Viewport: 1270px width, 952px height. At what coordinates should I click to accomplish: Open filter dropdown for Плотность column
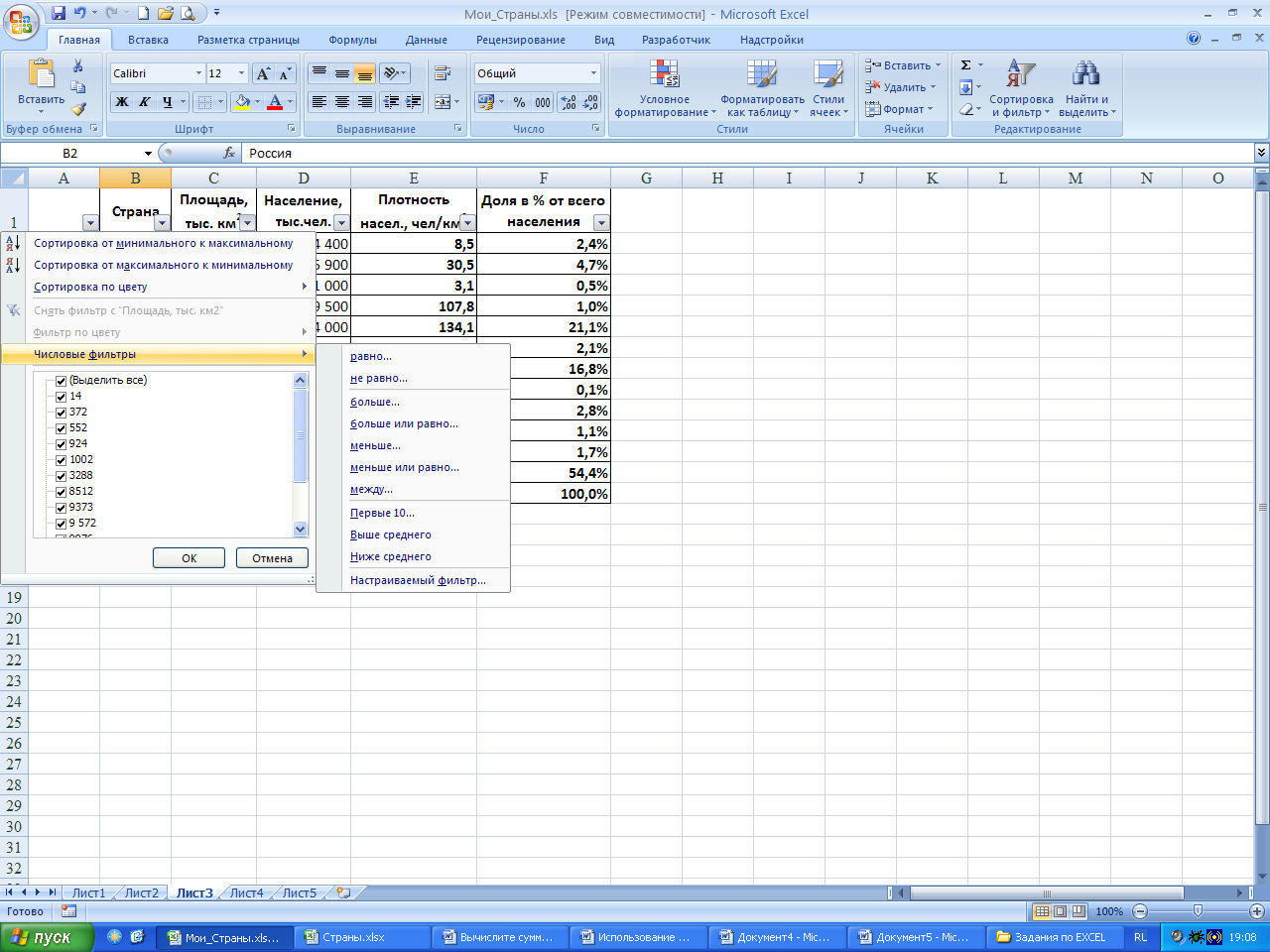(x=467, y=223)
